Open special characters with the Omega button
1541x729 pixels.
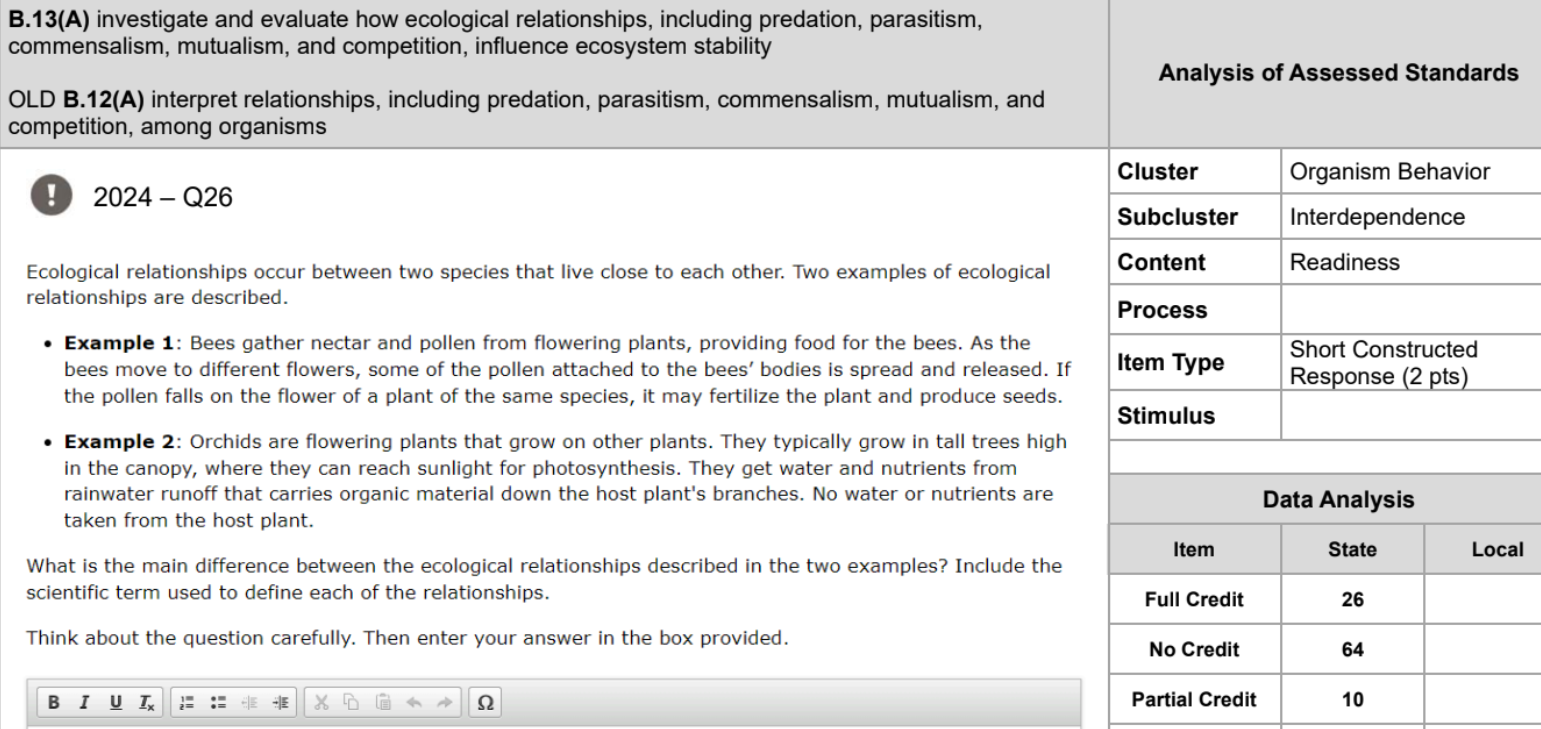click(x=485, y=703)
